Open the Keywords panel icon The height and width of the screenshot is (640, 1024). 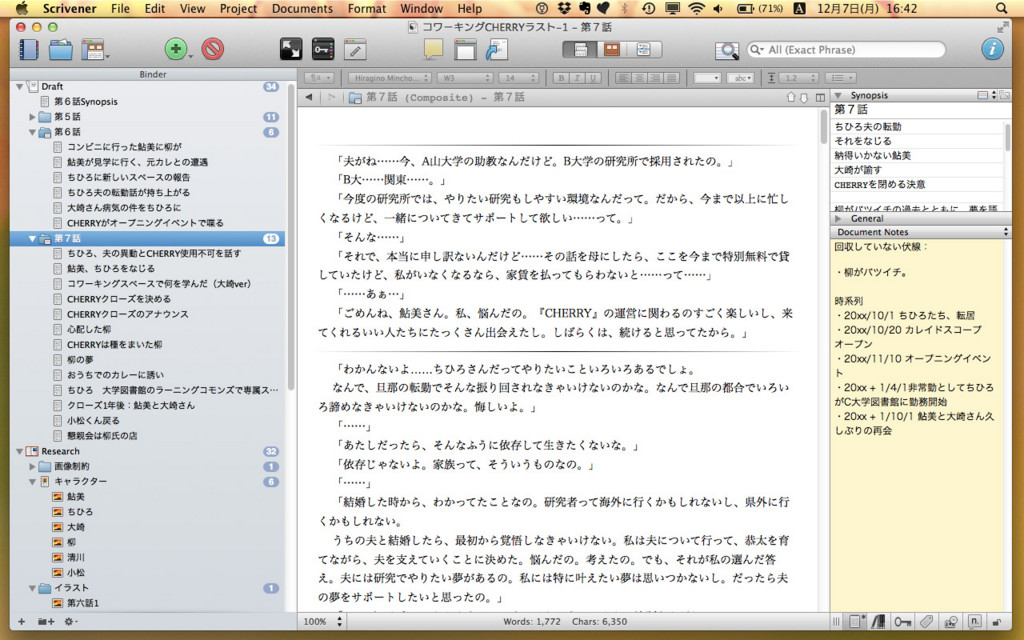[x=323, y=49]
